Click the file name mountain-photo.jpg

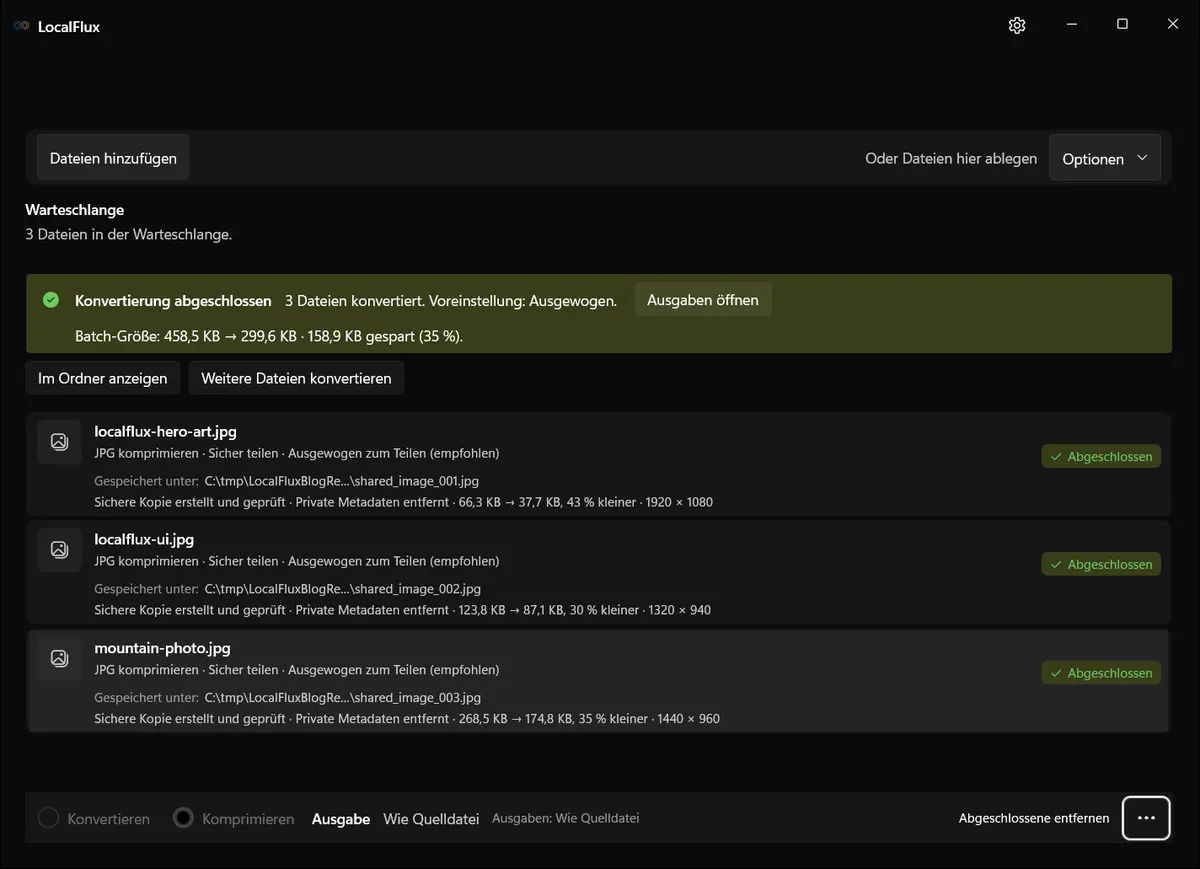pyautogui.click(x=162, y=648)
